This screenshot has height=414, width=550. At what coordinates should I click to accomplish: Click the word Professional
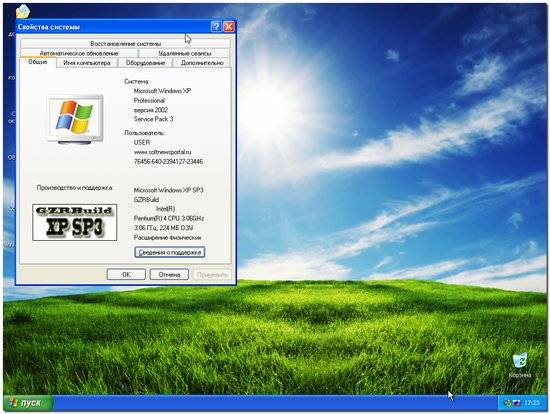pyautogui.click(x=149, y=100)
